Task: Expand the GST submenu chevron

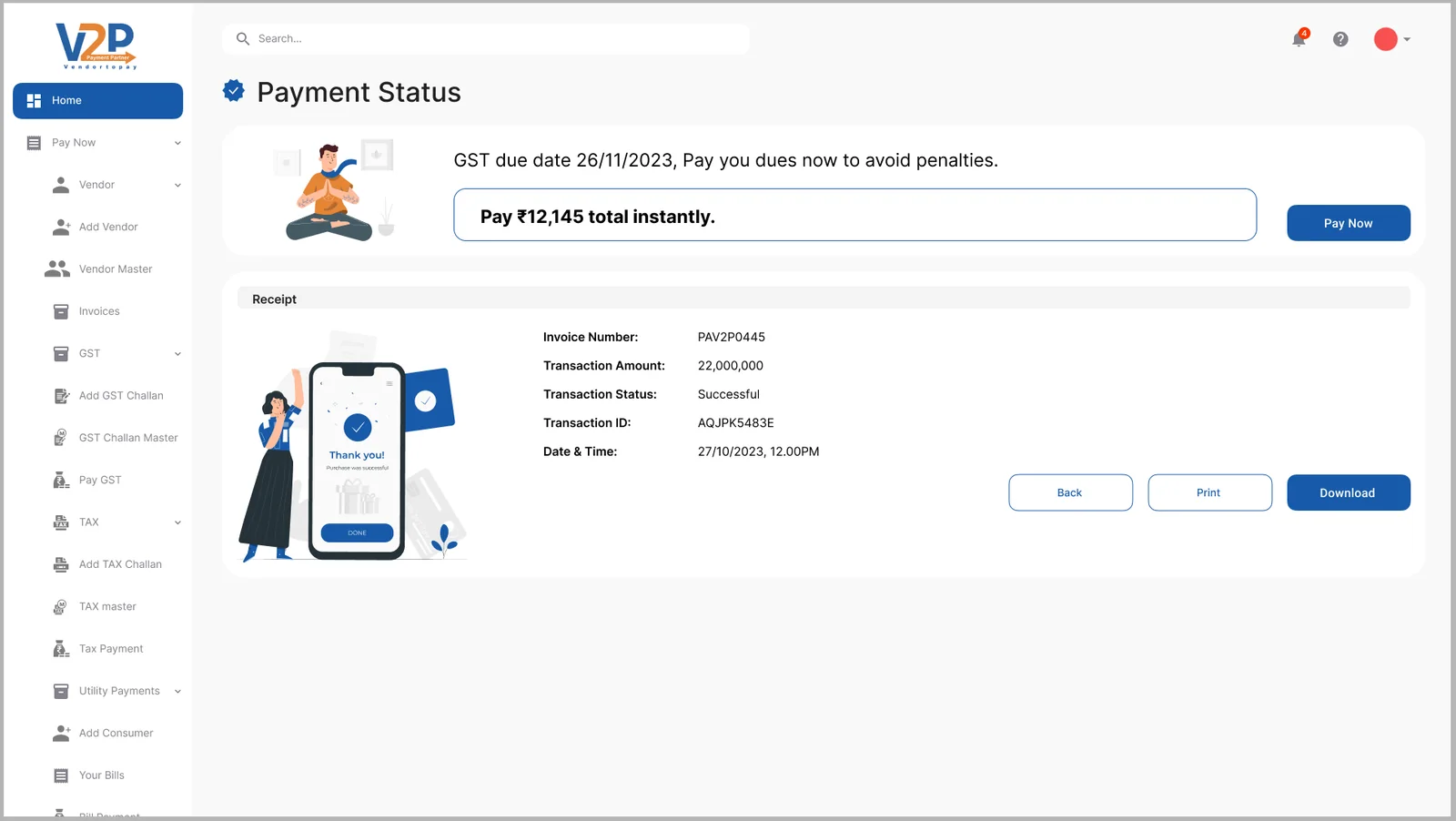Action: click(x=177, y=354)
